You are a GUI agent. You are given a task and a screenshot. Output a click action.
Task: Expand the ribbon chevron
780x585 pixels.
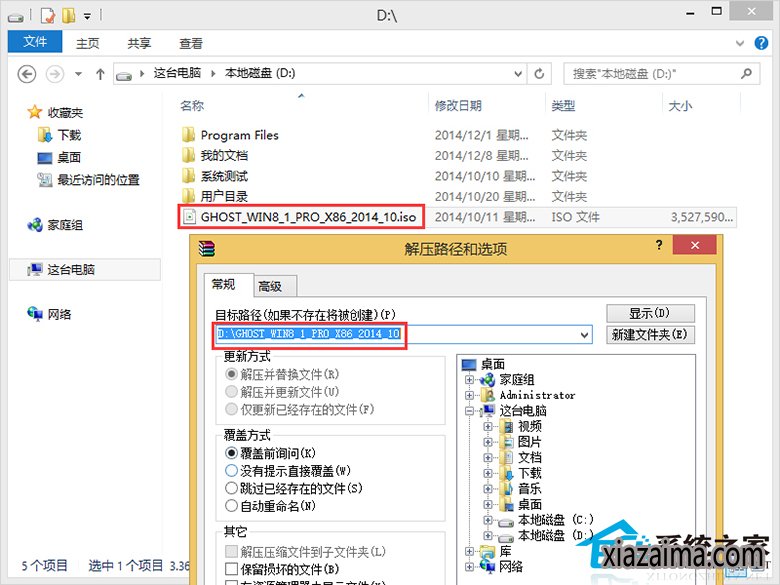[740, 43]
